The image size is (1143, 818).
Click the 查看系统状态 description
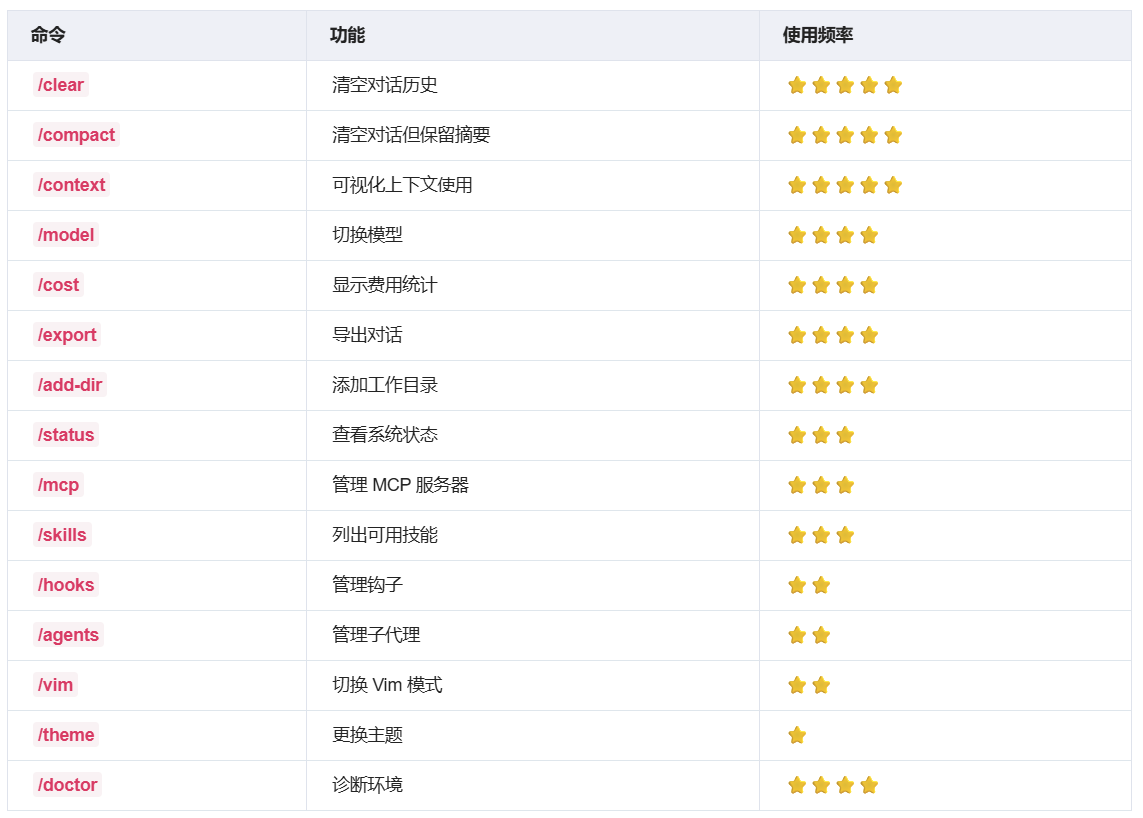coord(385,435)
